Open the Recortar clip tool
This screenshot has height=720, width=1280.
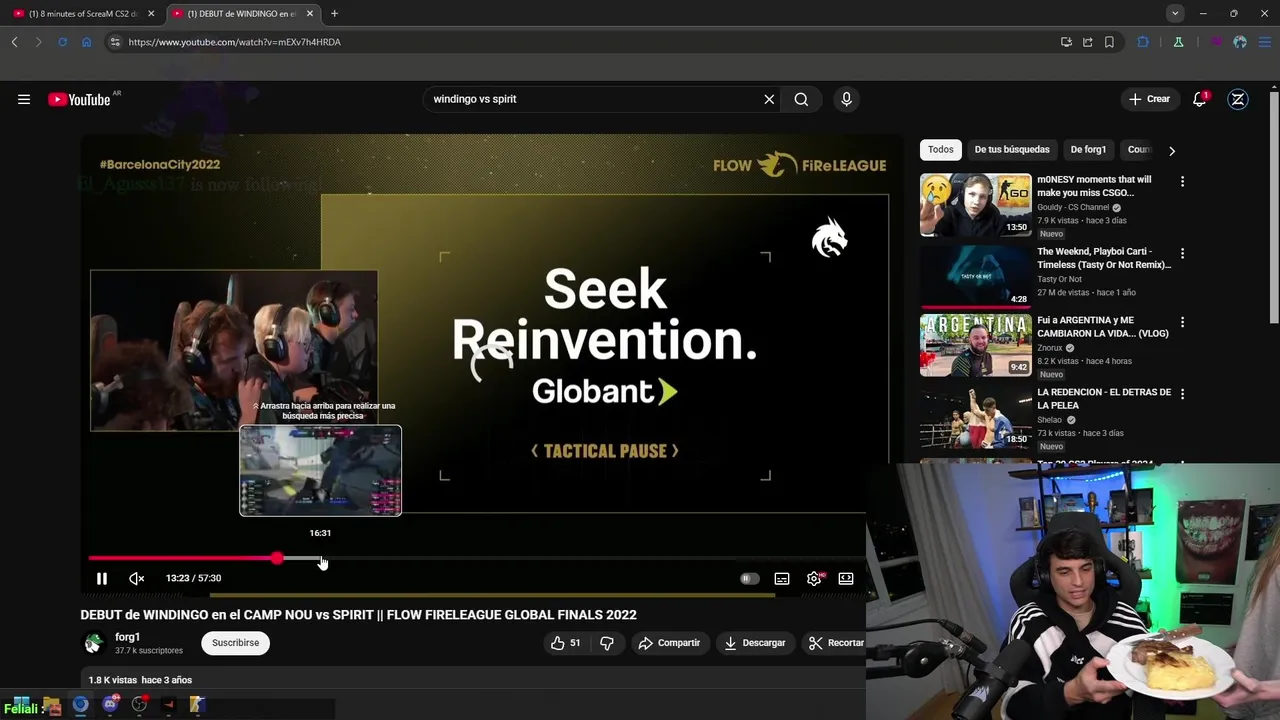(836, 643)
